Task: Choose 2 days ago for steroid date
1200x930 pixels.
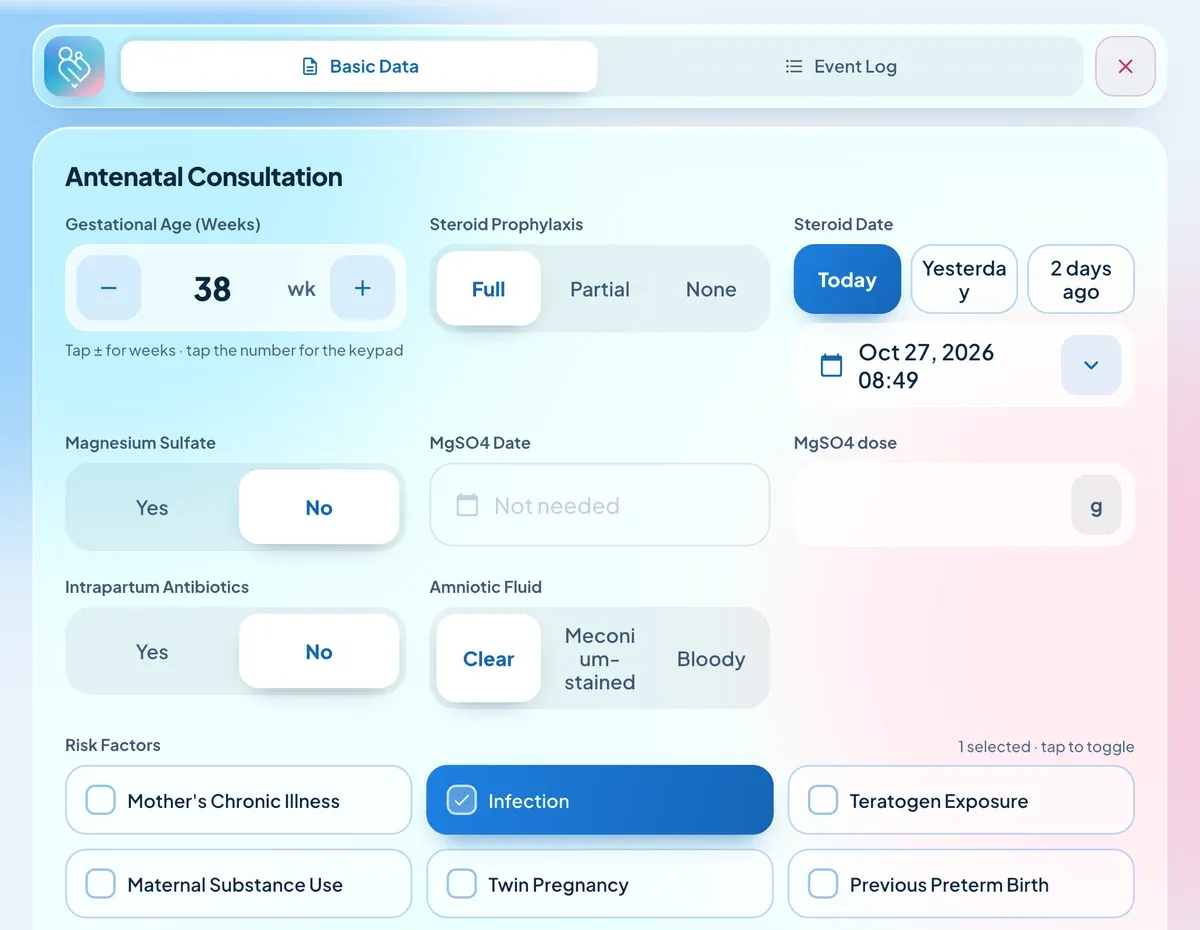Action: pyautogui.click(x=1081, y=280)
